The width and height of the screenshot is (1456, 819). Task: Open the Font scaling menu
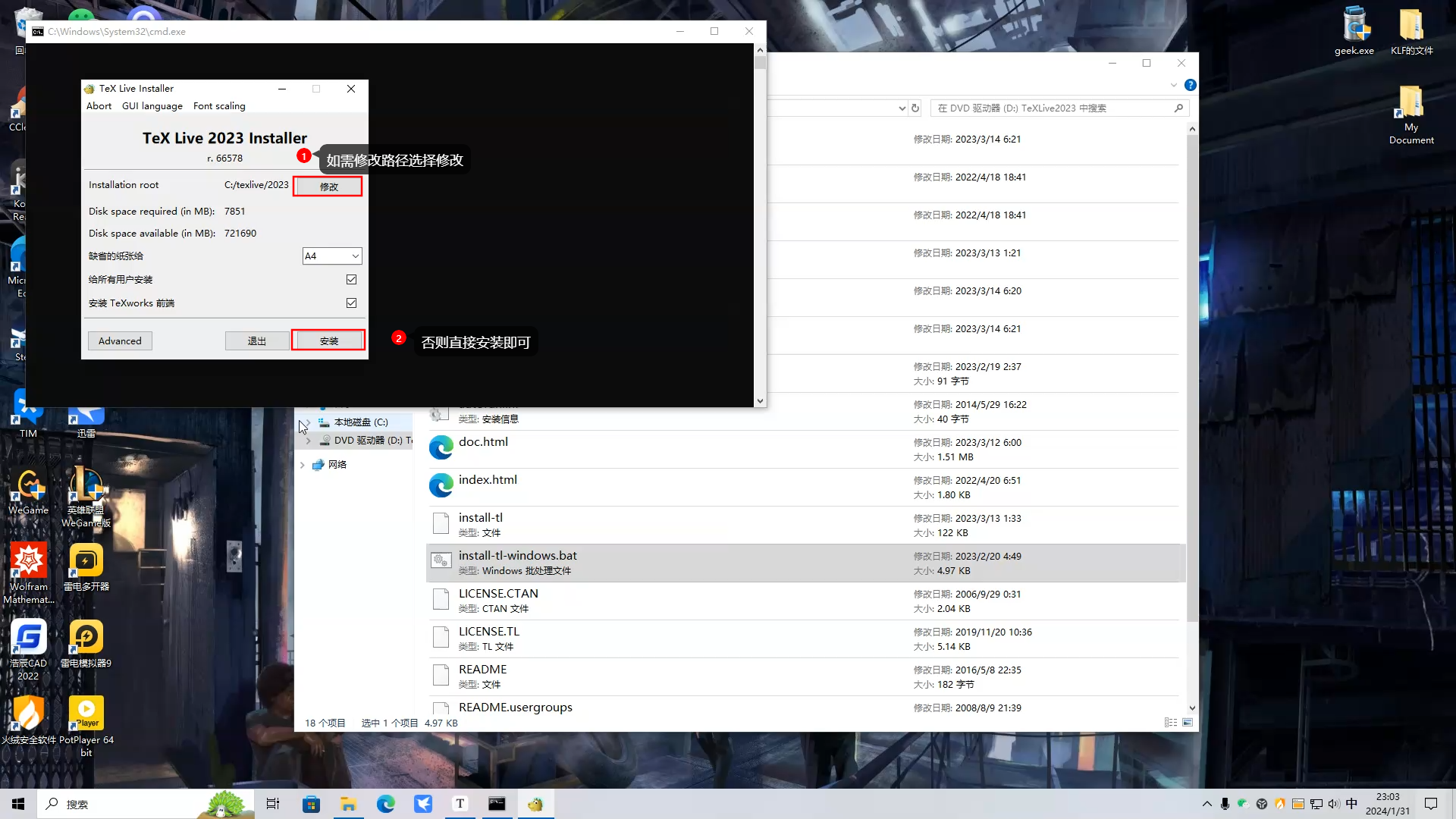219,106
